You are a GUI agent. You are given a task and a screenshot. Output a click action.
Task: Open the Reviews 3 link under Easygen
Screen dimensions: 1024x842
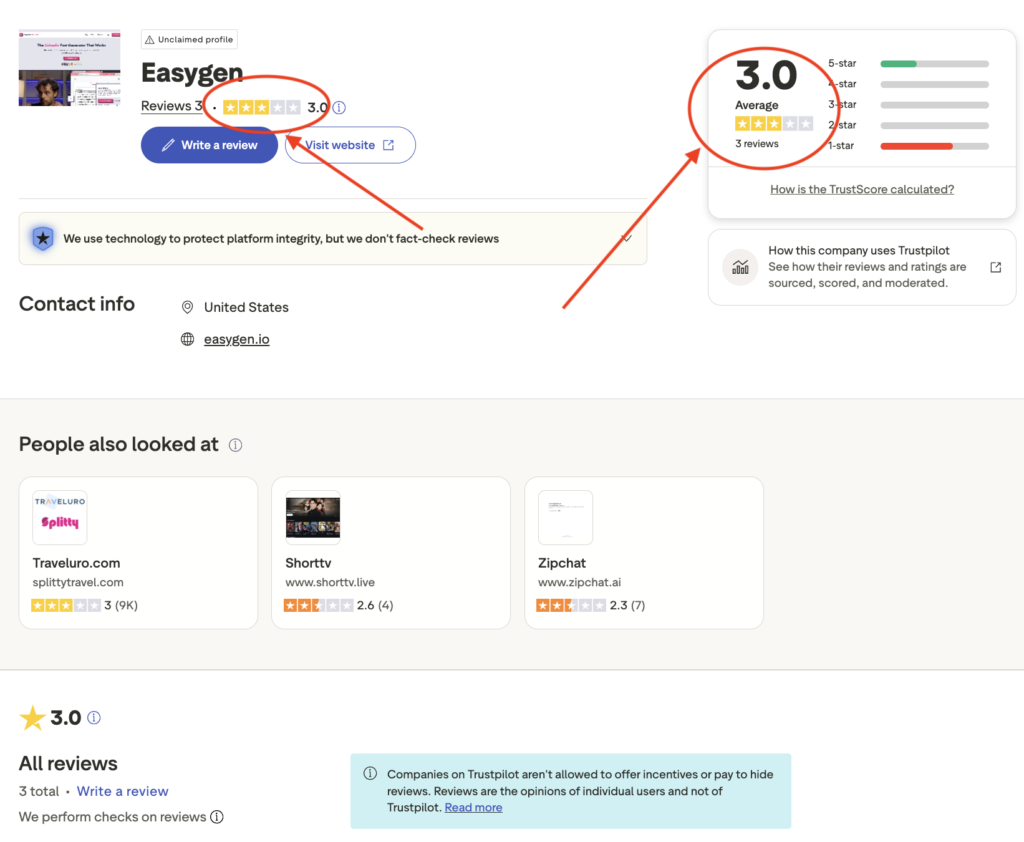(x=172, y=106)
